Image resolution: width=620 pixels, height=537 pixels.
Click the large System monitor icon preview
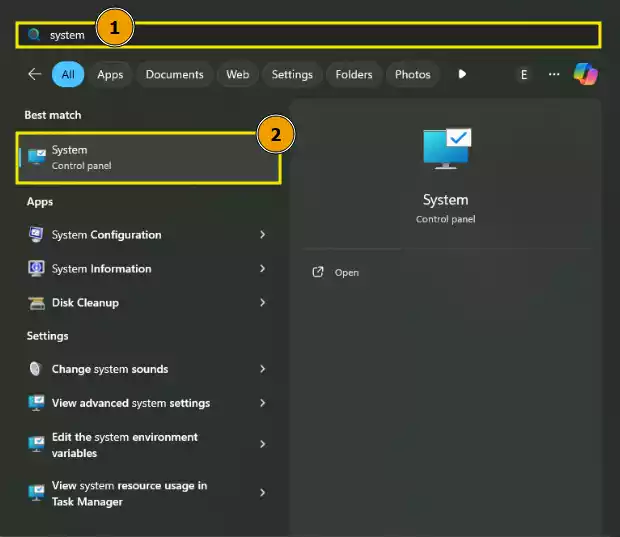tap(446, 149)
